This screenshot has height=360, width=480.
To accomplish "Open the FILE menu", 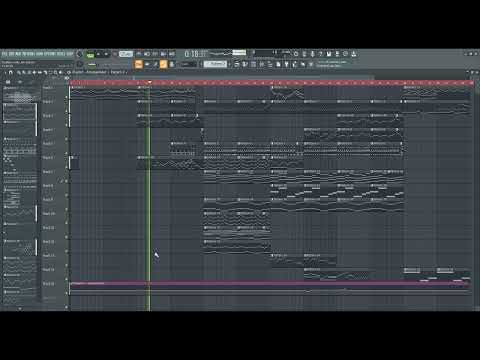I will point(4,54).
